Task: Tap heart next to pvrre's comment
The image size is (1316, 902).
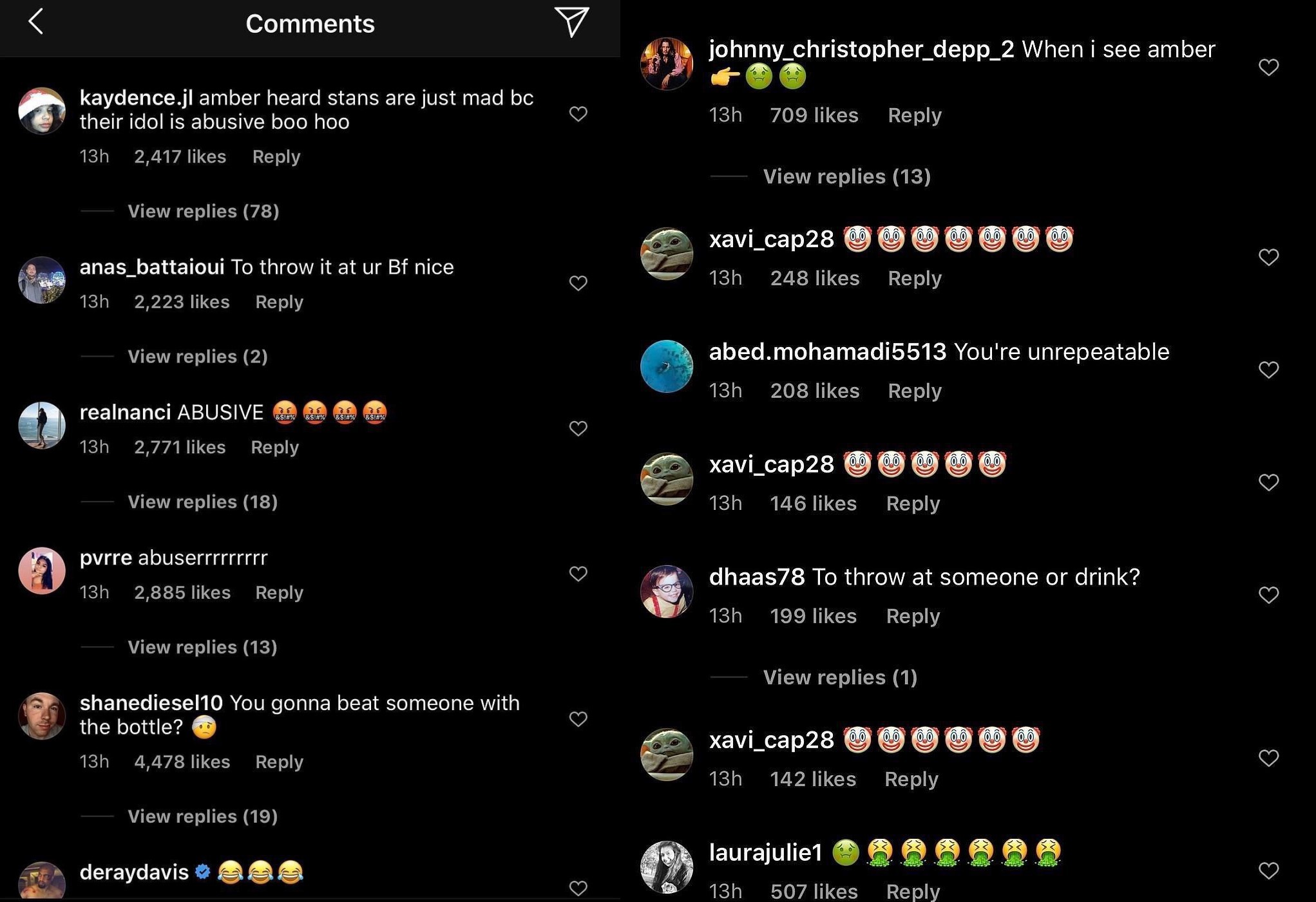Action: coord(578,574)
